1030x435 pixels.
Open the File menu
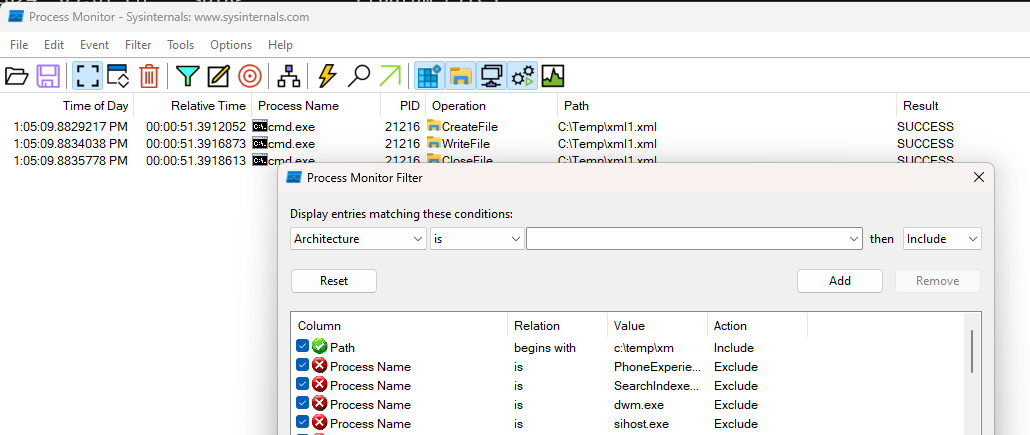coord(19,45)
